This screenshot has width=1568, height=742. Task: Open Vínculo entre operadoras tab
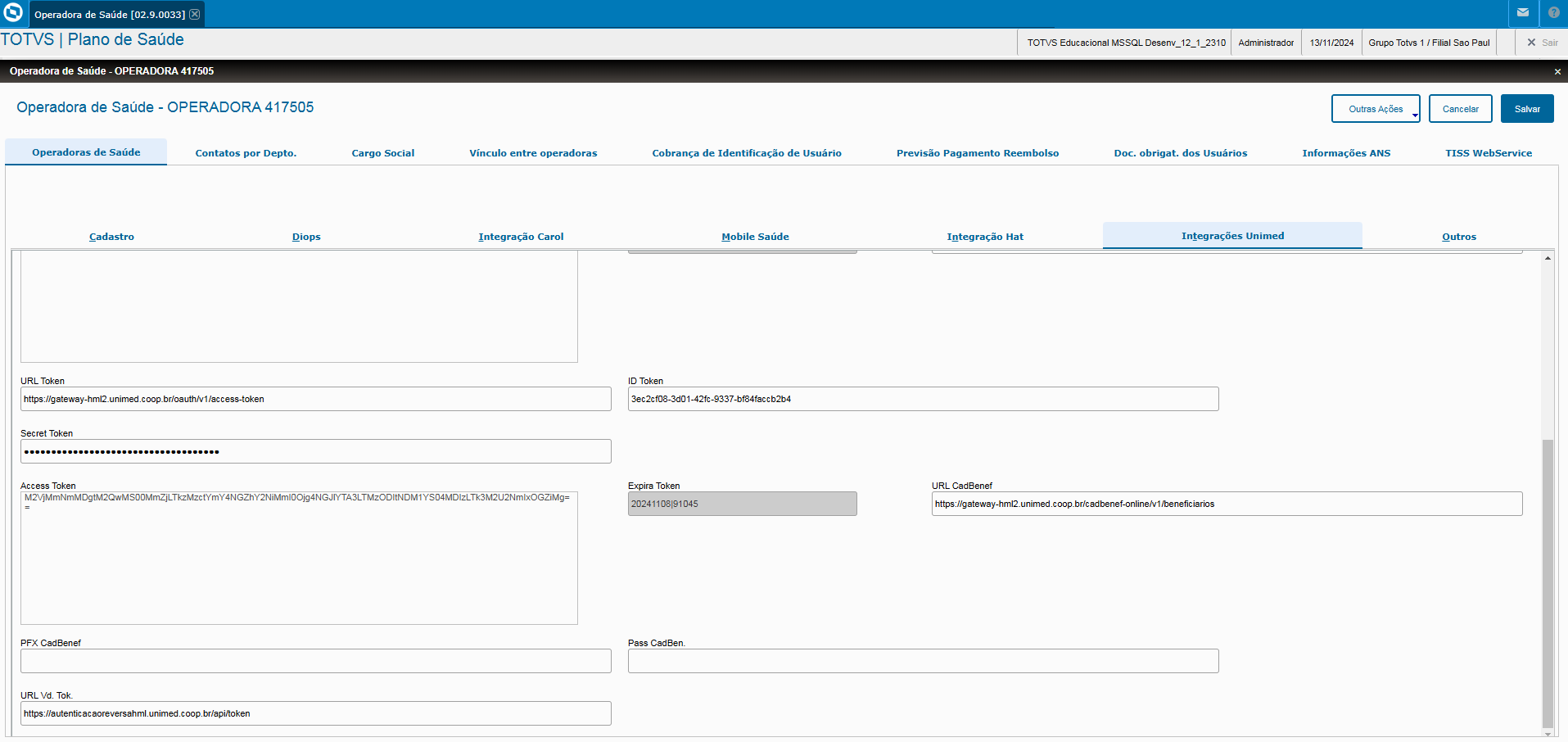tap(533, 153)
